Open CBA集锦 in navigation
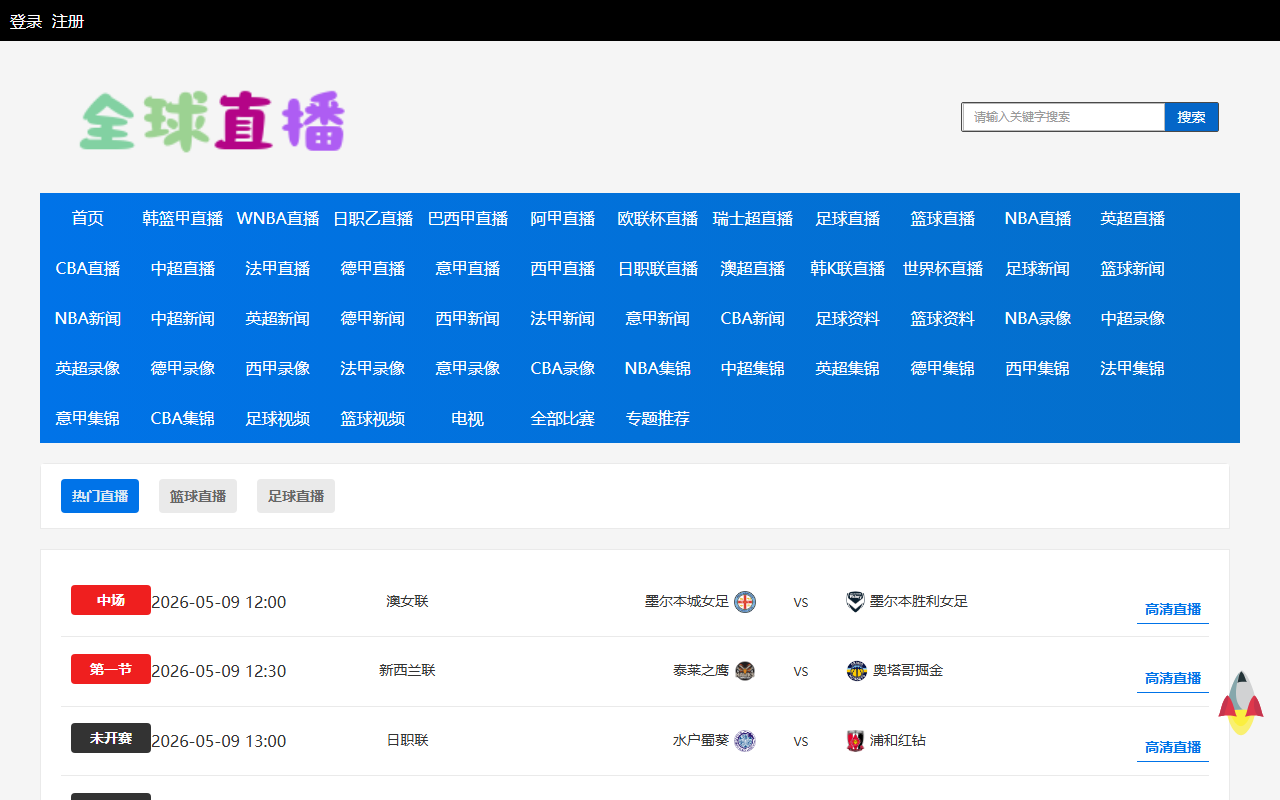Screen dimensions: 1280x800 click(x=183, y=418)
